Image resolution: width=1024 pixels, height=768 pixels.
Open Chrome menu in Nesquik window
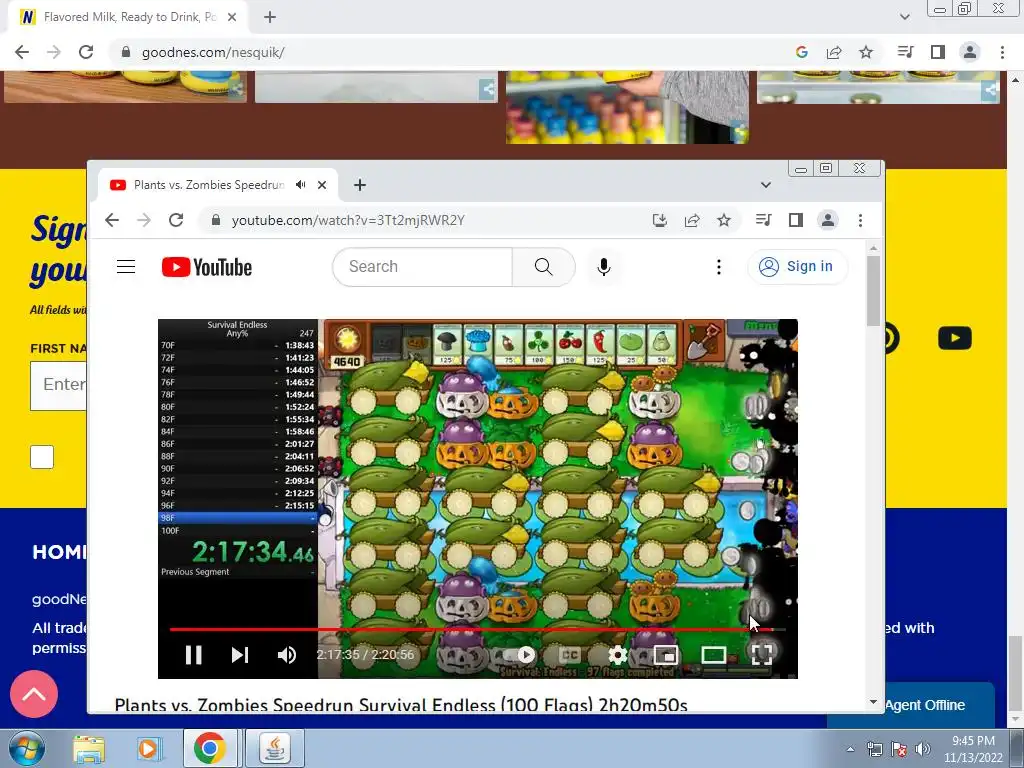tap(1002, 52)
